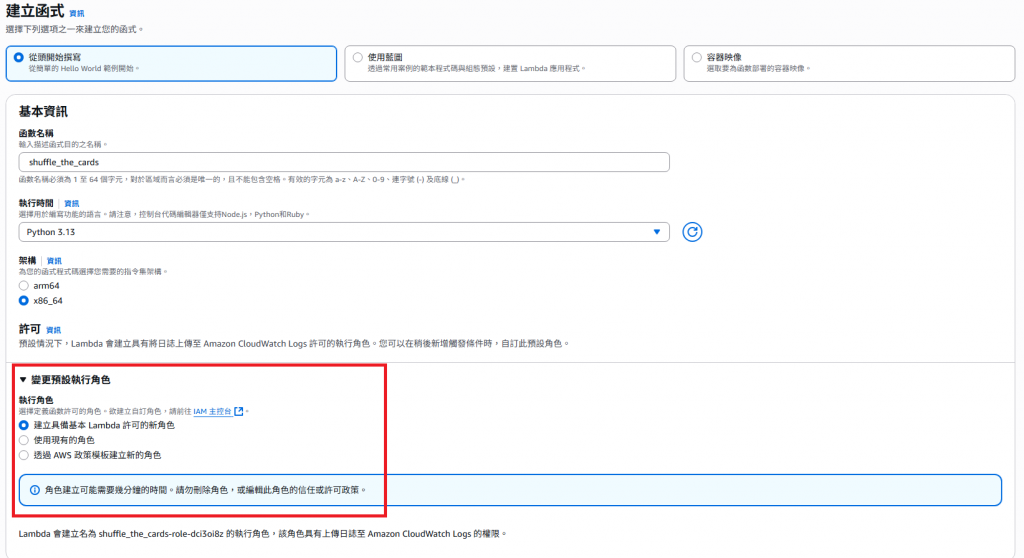Select 建立具備基本 Lambda 許可的新角色
The width and height of the screenshot is (1024, 558).
pos(24,425)
